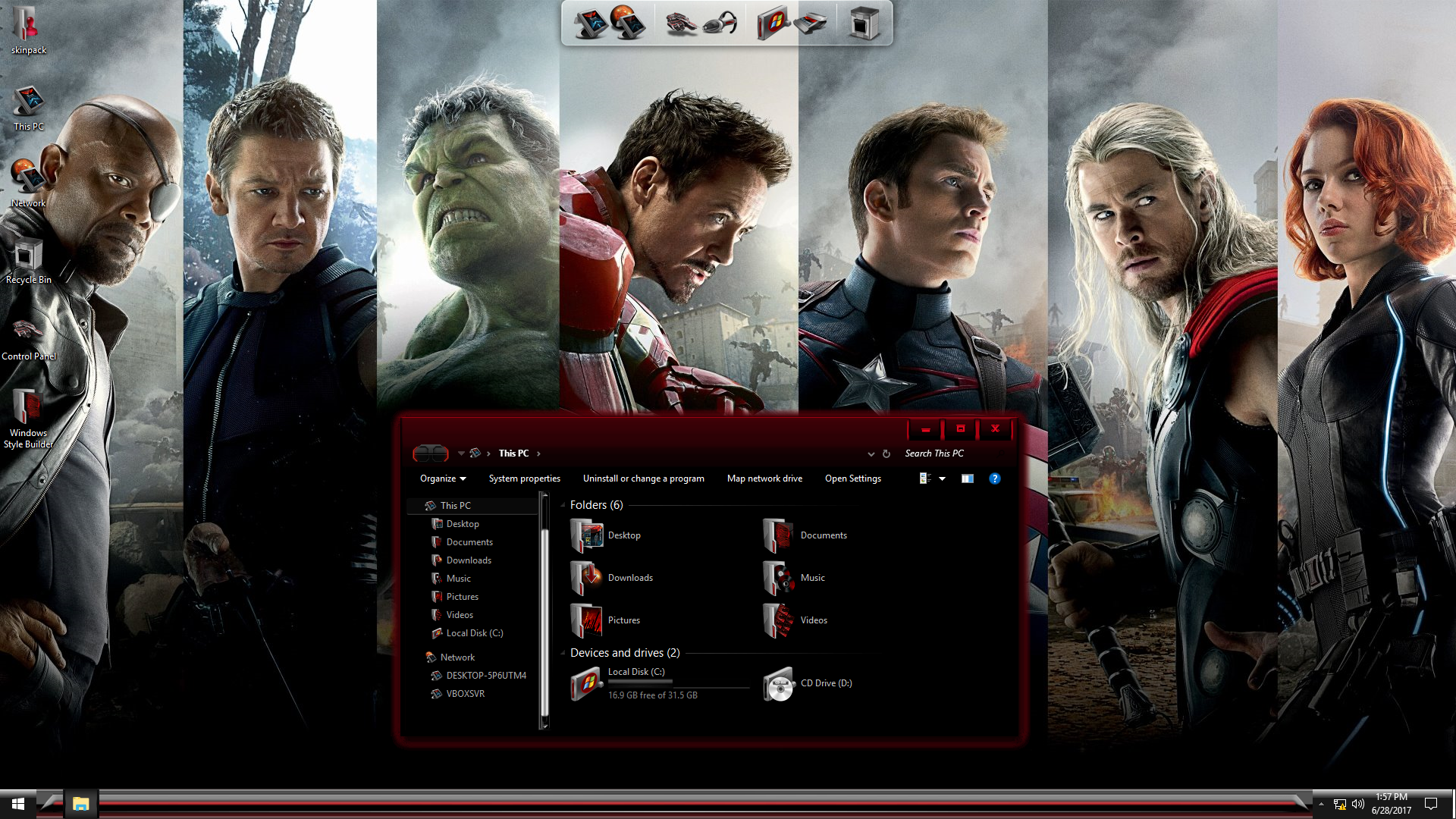Open the Organize dropdown menu
This screenshot has height=819, width=1456.
(x=443, y=479)
